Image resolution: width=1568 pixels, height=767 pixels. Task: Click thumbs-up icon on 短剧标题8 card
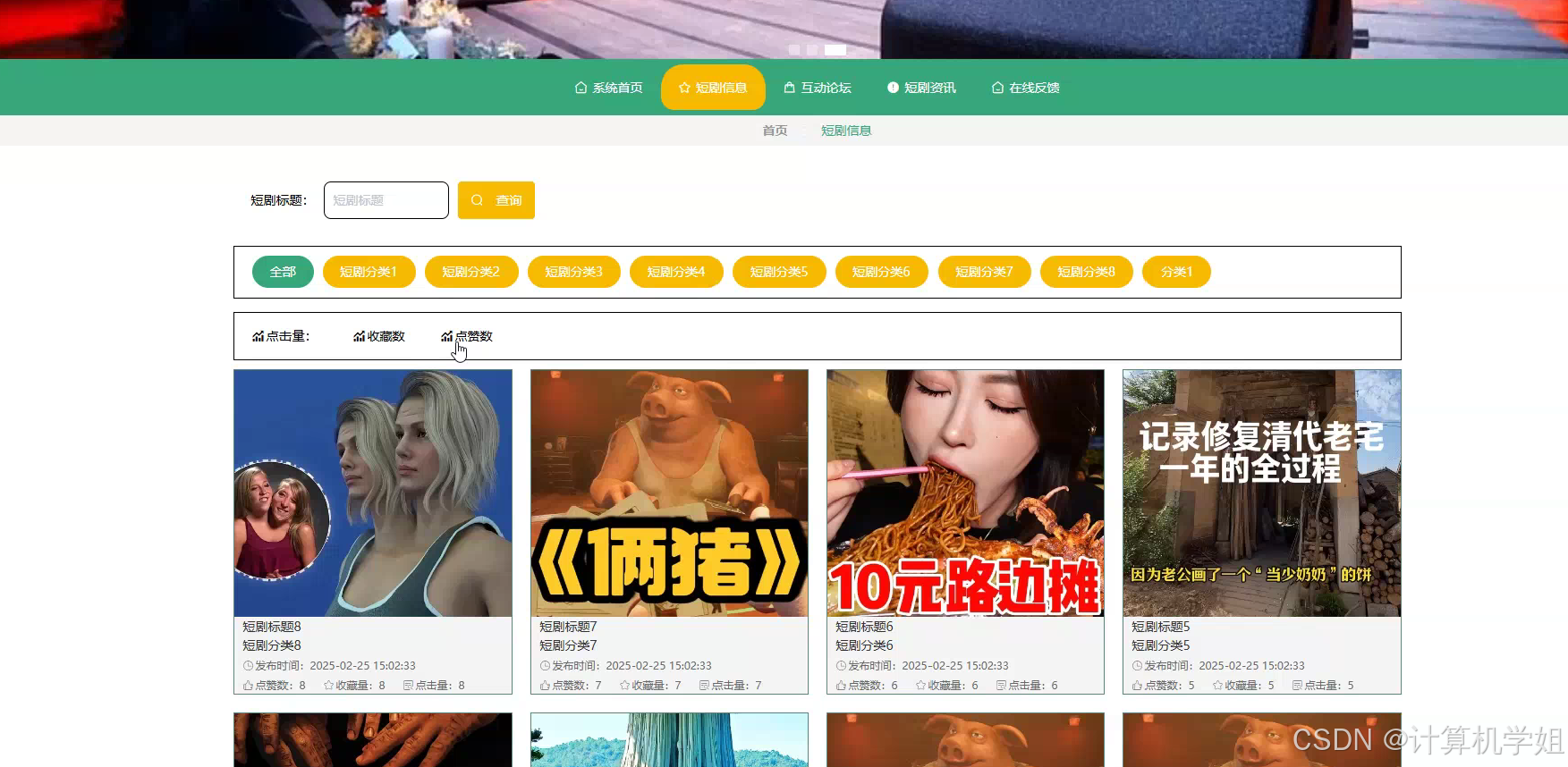pyautogui.click(x=248, y=686)
